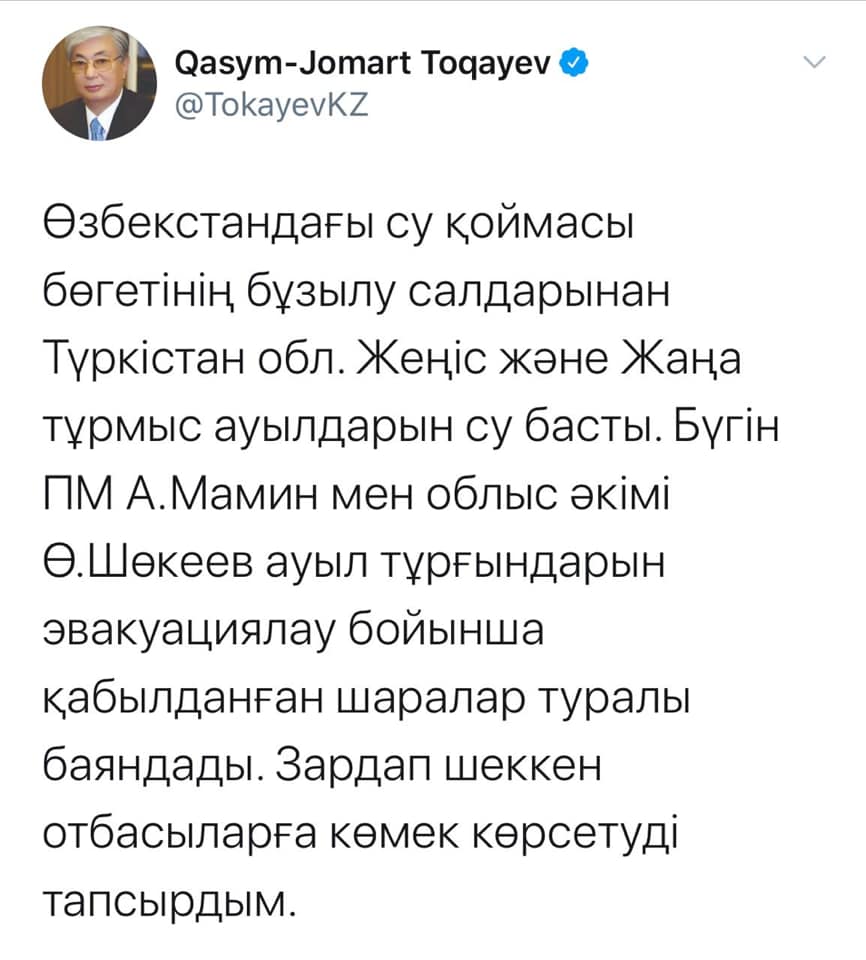
Task: Click the word эвакуациялау in the tweet
Action: point(189,631)
